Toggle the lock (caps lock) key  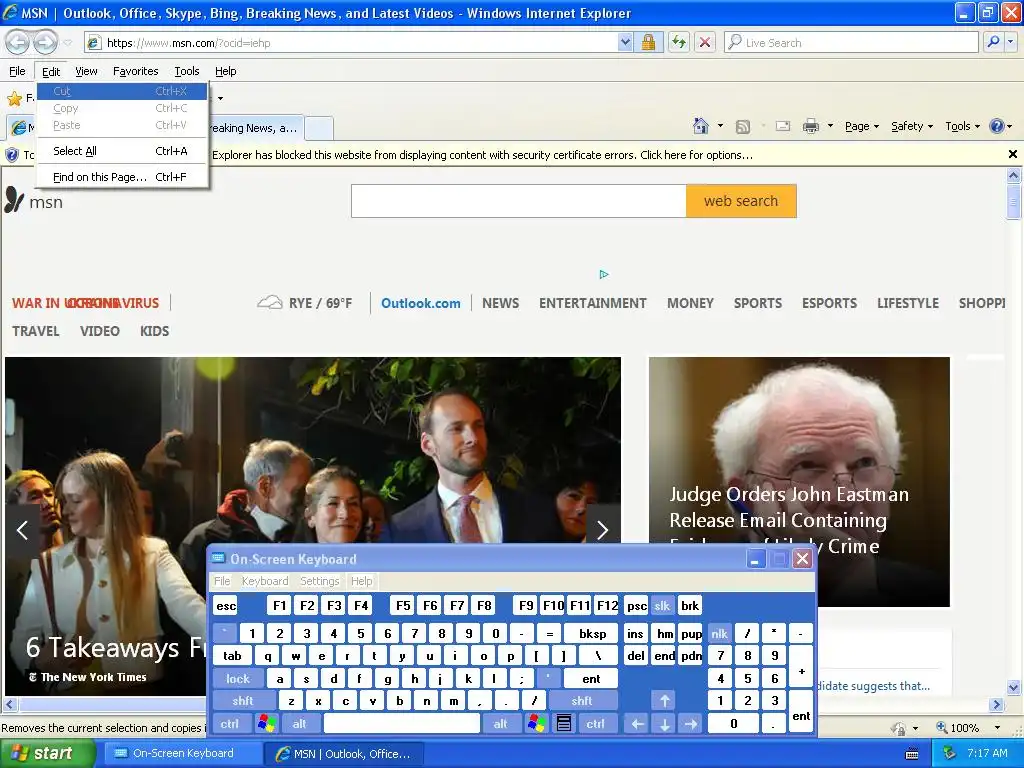pyautogui.click(x=238, y=679)
